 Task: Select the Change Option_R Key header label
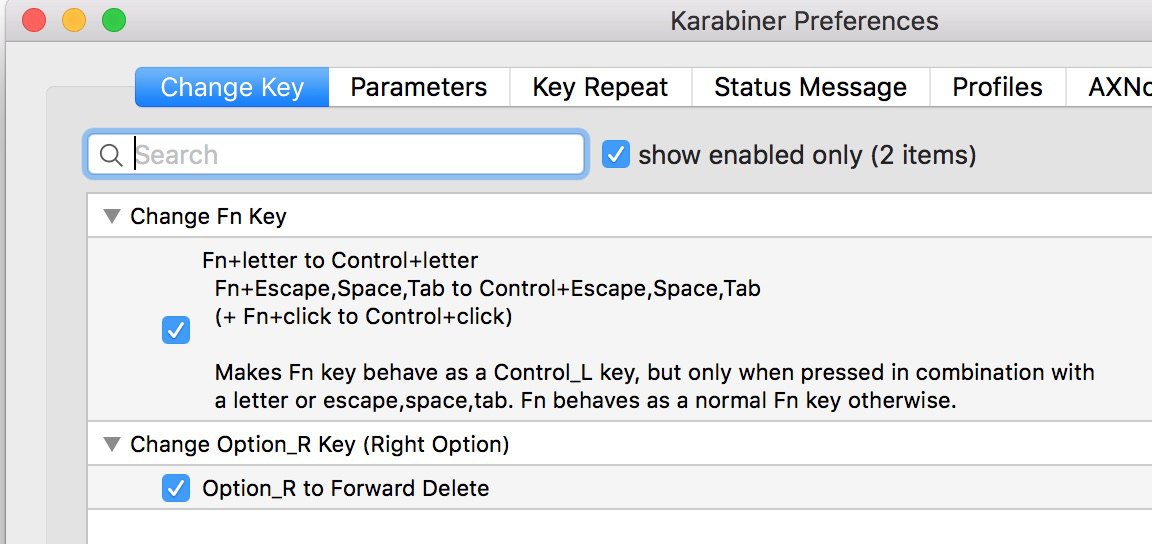[319, 444]
